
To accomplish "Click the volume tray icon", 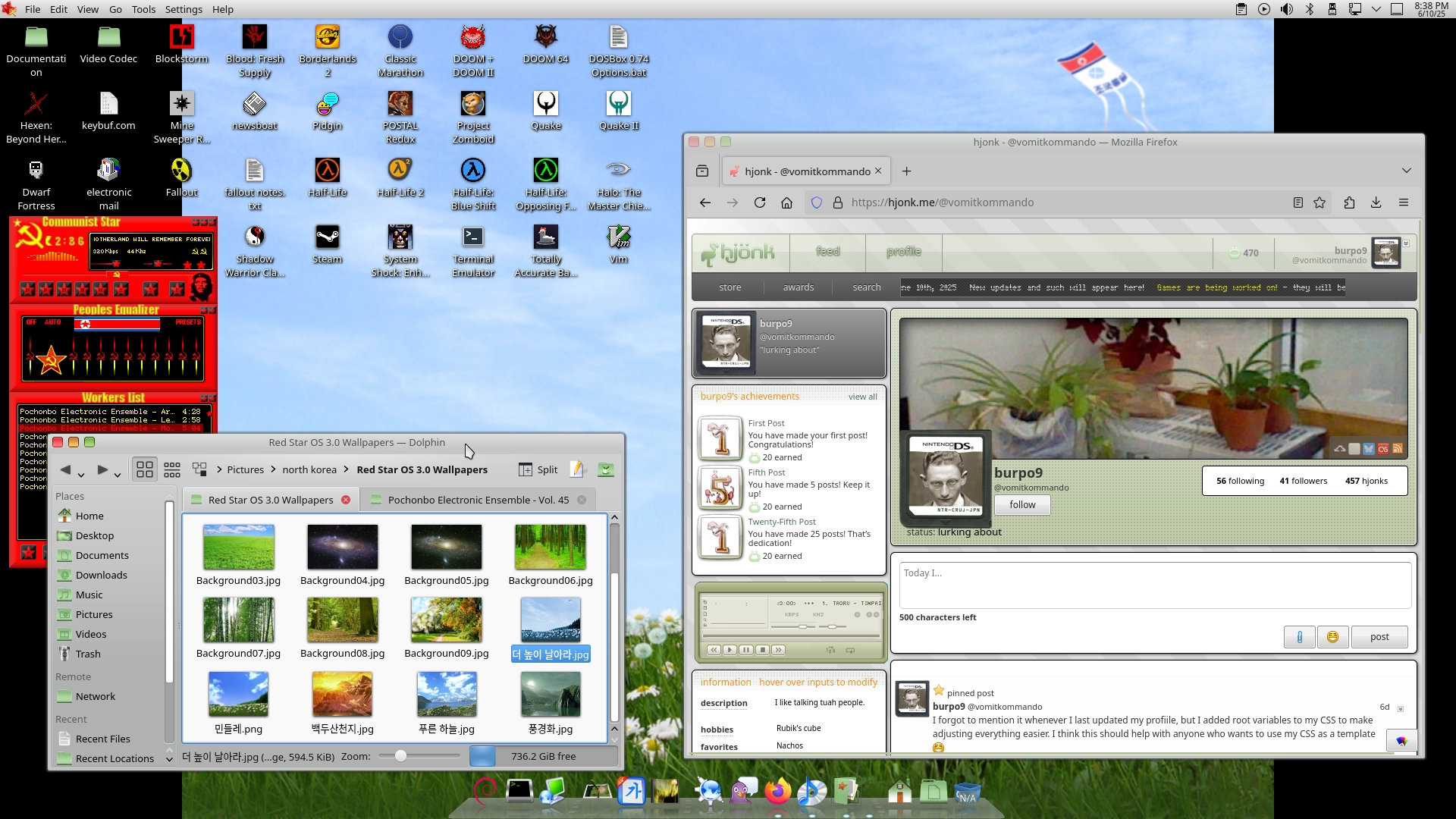I will (1287, 9).
